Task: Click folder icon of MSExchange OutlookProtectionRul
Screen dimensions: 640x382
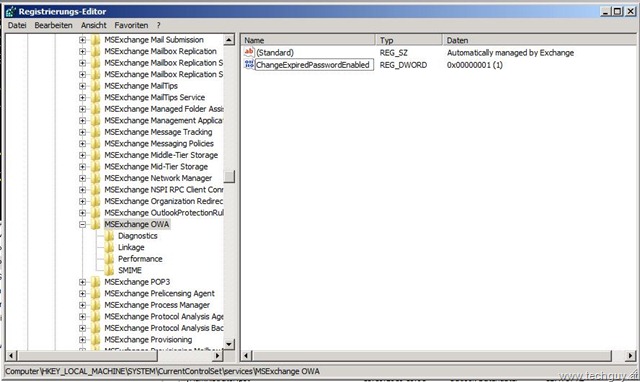Action: click(96, 213)
